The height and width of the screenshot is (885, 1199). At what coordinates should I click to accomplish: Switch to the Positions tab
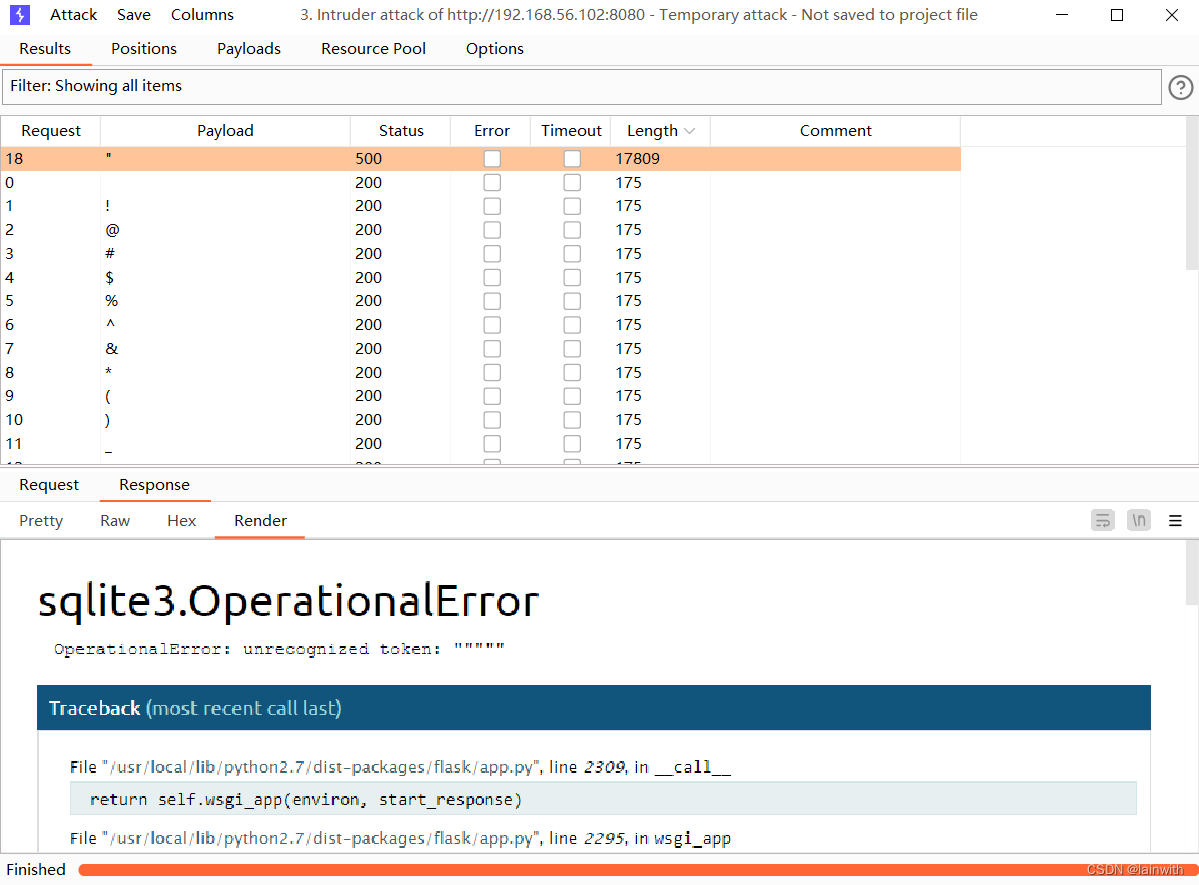[144, 49]
